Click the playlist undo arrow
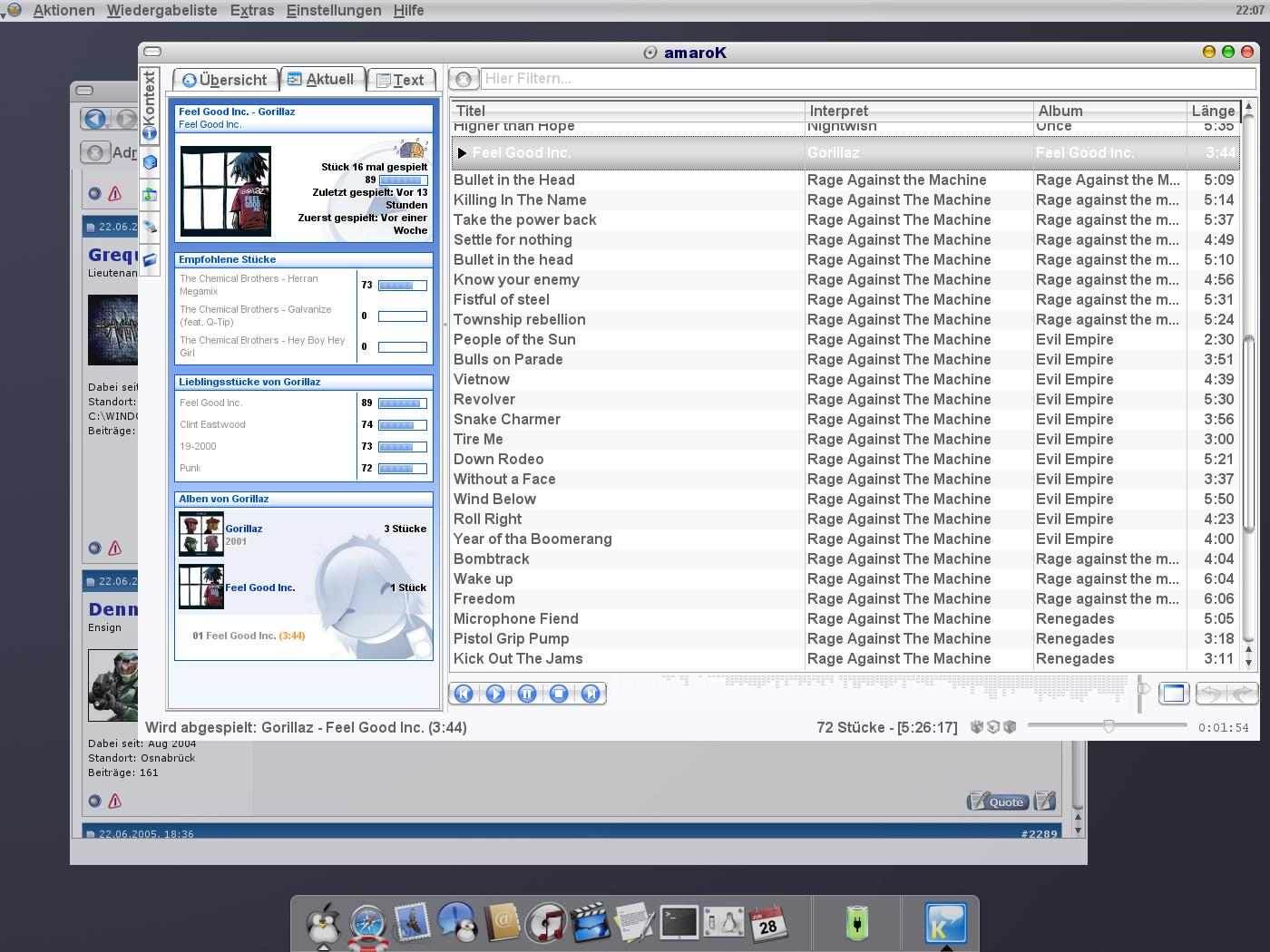 pos(1210,694)
